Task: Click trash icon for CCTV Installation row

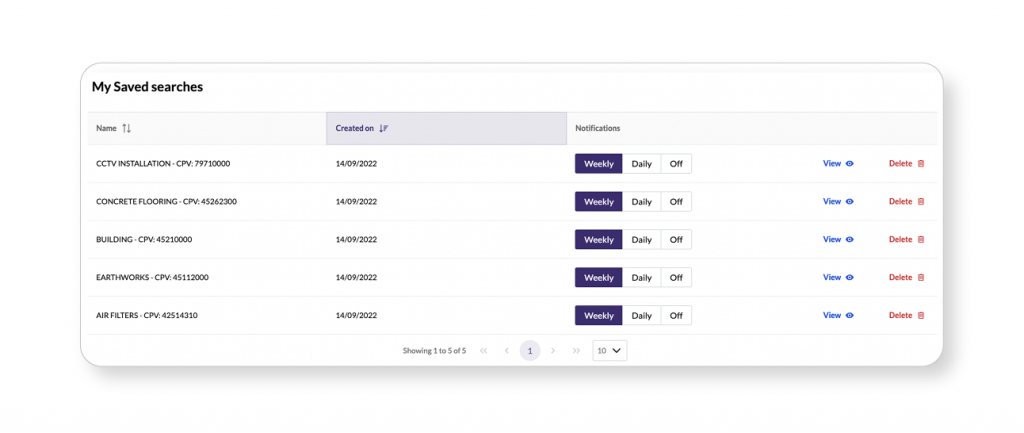Action: point(921,164)
